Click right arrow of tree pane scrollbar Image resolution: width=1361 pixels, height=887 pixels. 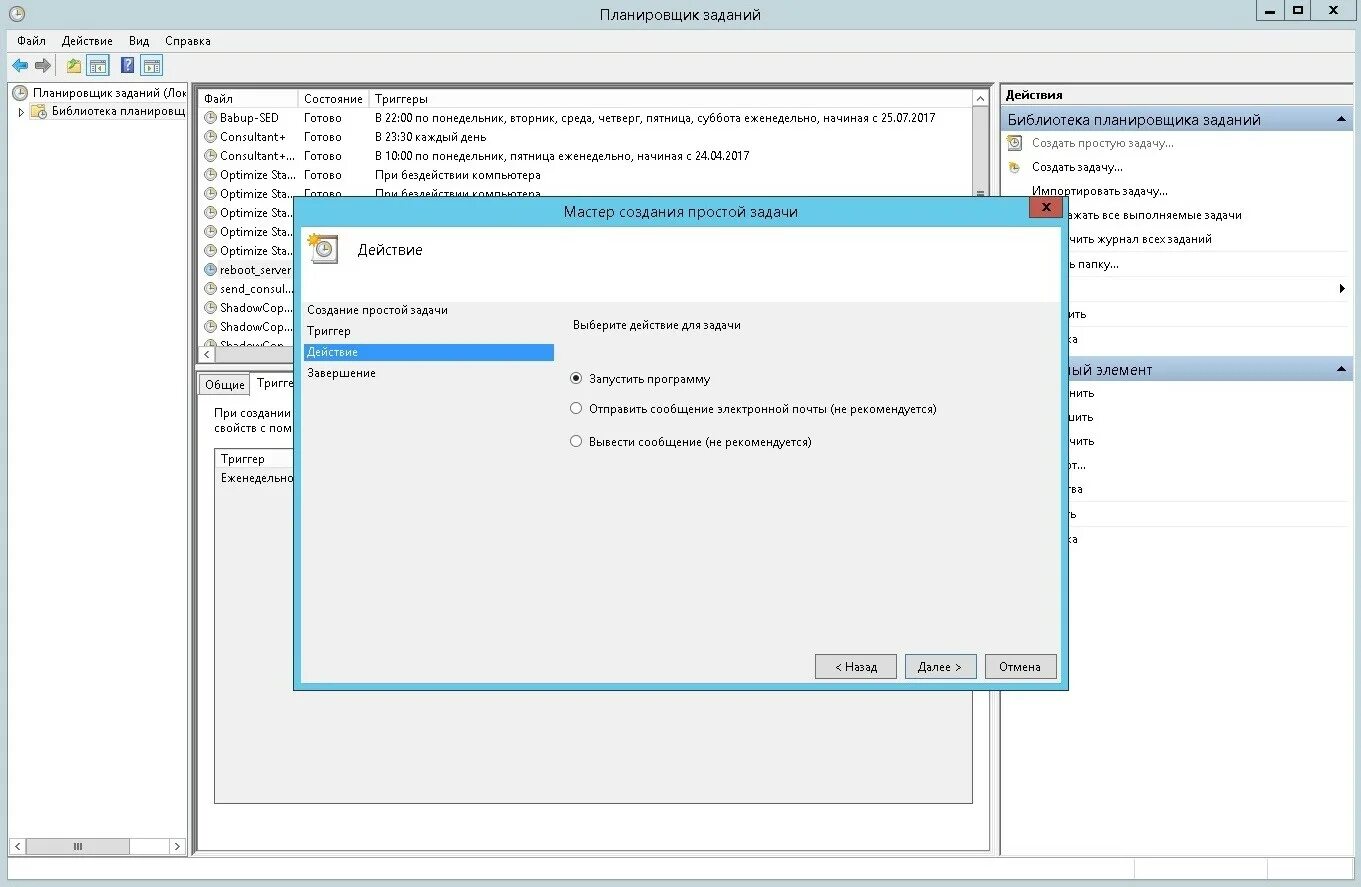(177, 846)
